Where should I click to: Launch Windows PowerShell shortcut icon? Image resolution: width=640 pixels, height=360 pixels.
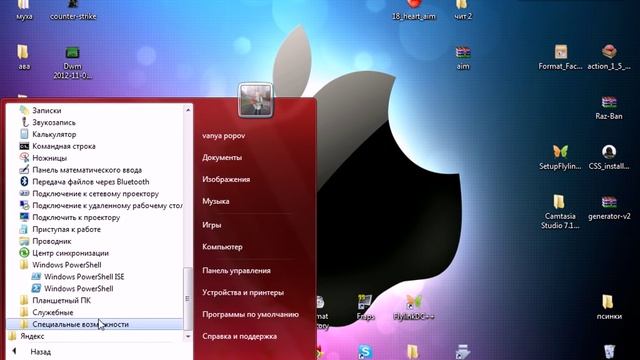36,288
